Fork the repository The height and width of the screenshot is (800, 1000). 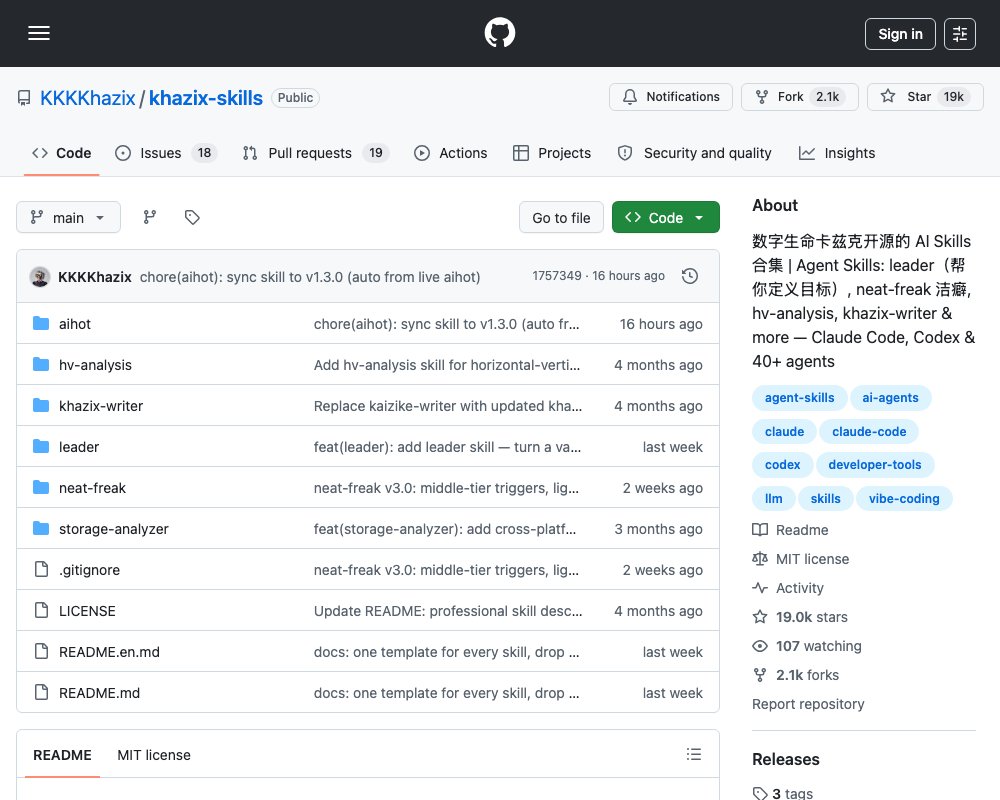pos(800,96)
